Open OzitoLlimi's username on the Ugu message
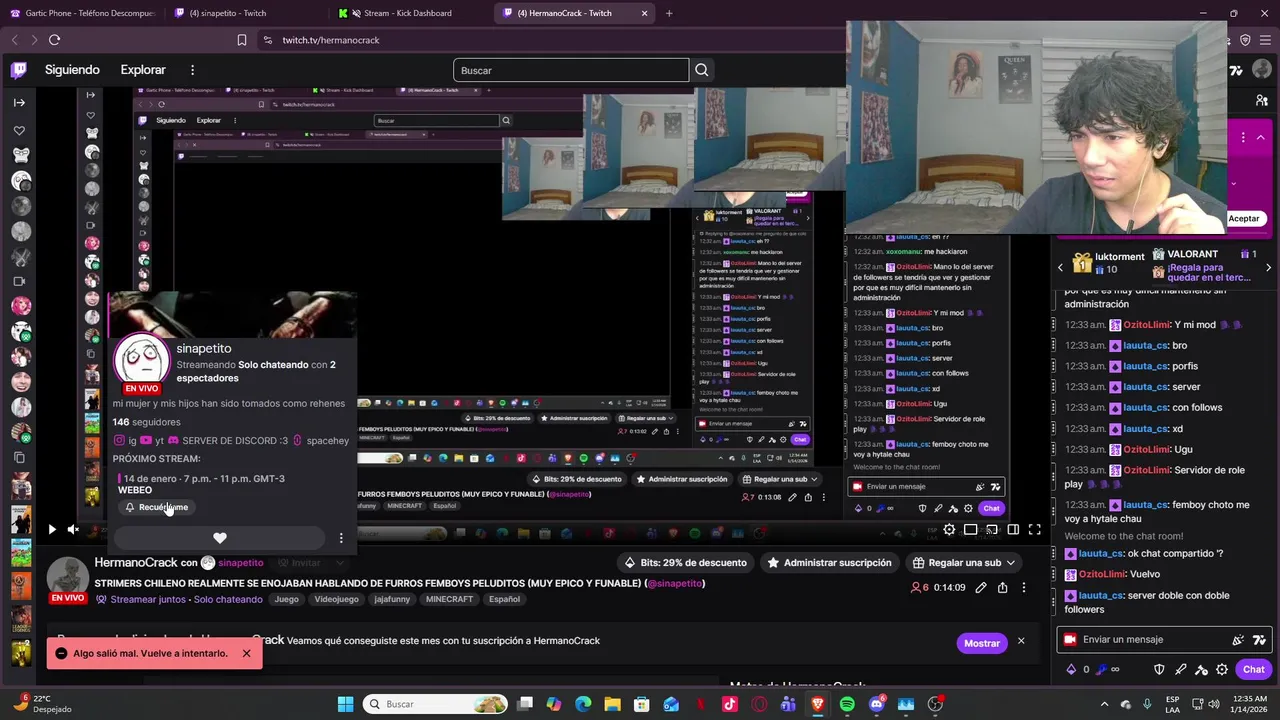The width and height of the screenshot is (1280, 720). 1146,449
